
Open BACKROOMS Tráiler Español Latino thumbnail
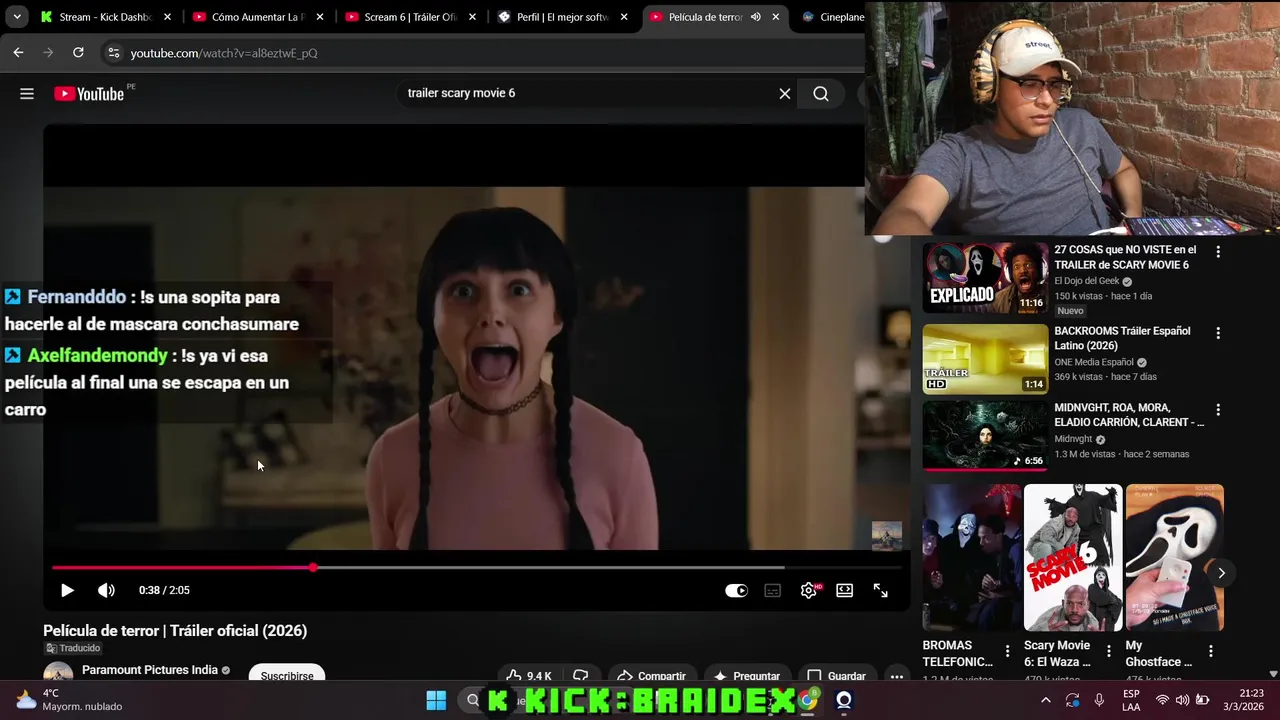click(x=985, y=358)
